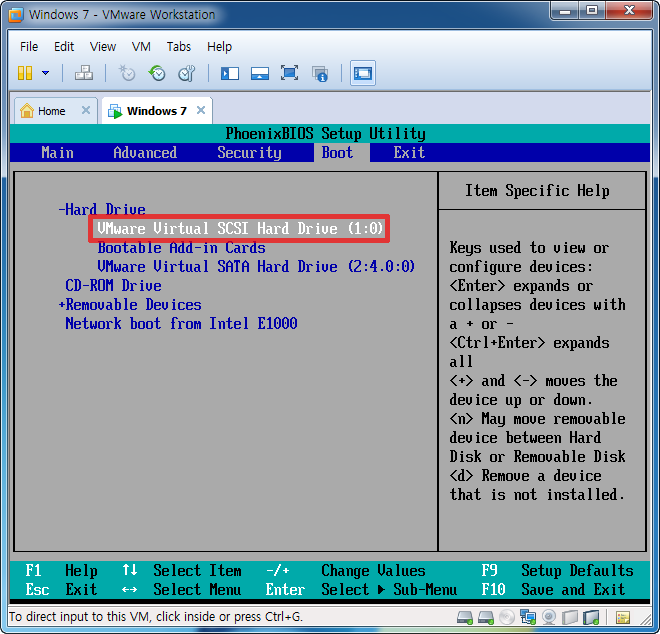This screenshot has height=634, width=660.
Task: Open the Snapshot Manager wrench-clock icon
Action: (186, 73)
